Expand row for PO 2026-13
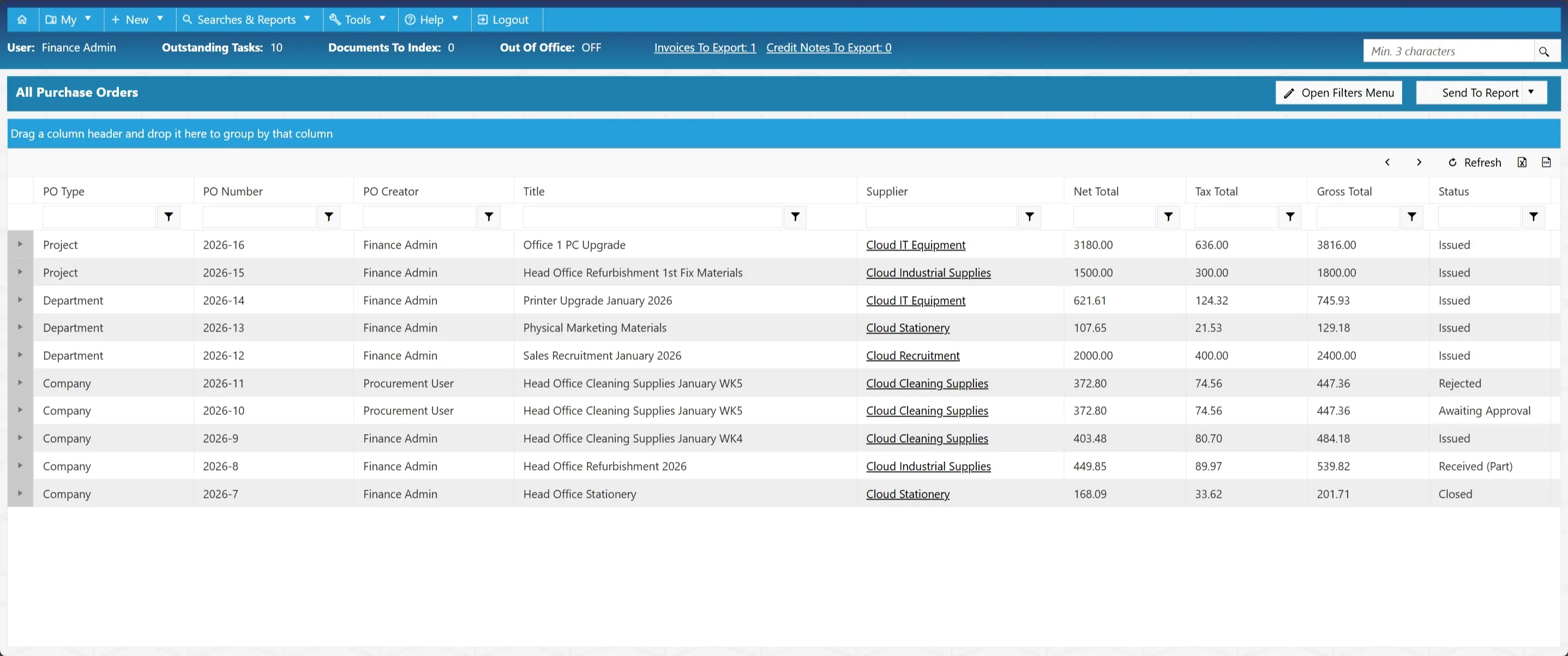The height and width of the screenshot is (656, 1568). pos(20,327)
